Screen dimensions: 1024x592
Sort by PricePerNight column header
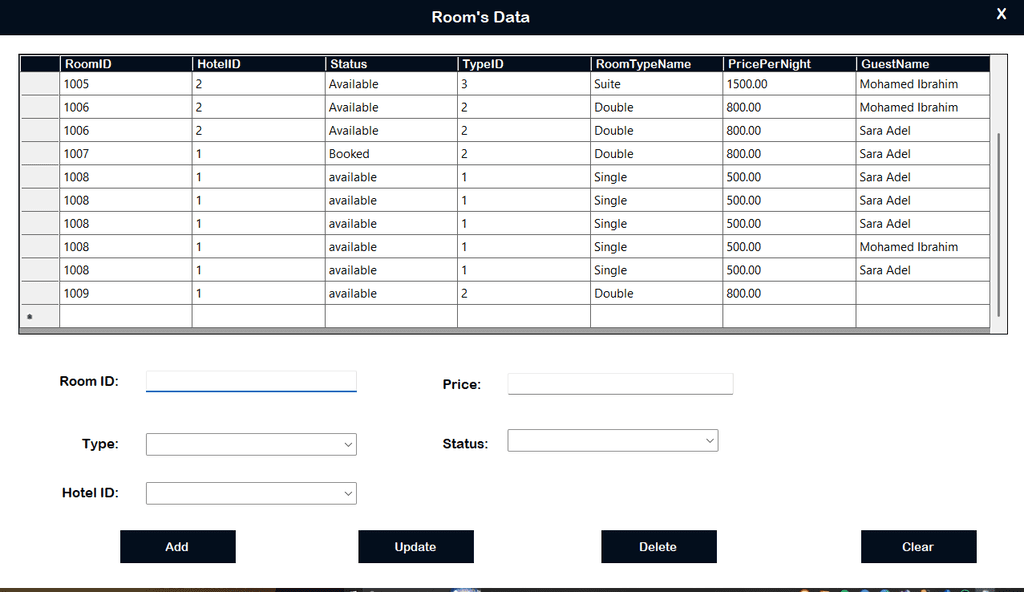point(789,64)
